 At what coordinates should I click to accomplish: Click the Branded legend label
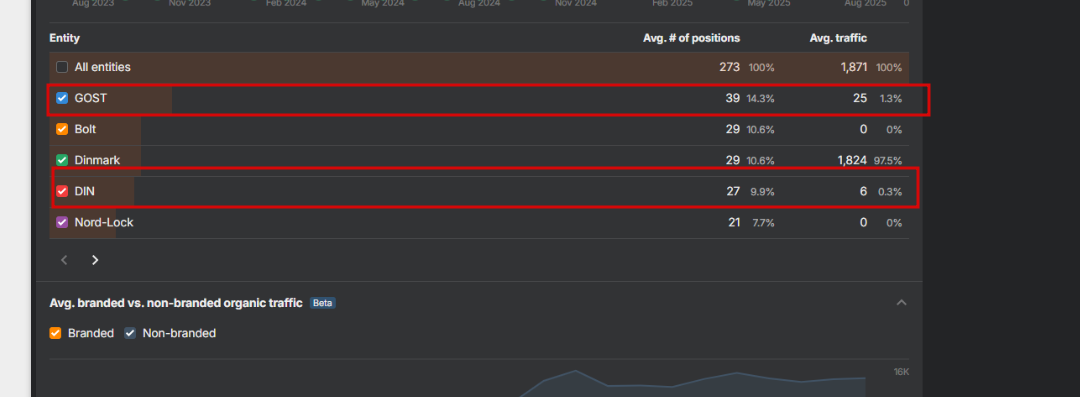(91, 334)
